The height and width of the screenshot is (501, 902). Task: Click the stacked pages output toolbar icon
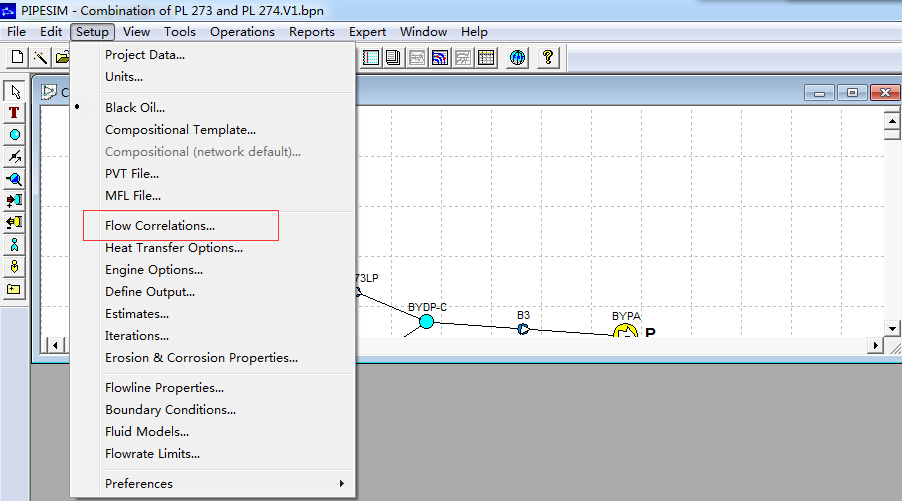393,58
